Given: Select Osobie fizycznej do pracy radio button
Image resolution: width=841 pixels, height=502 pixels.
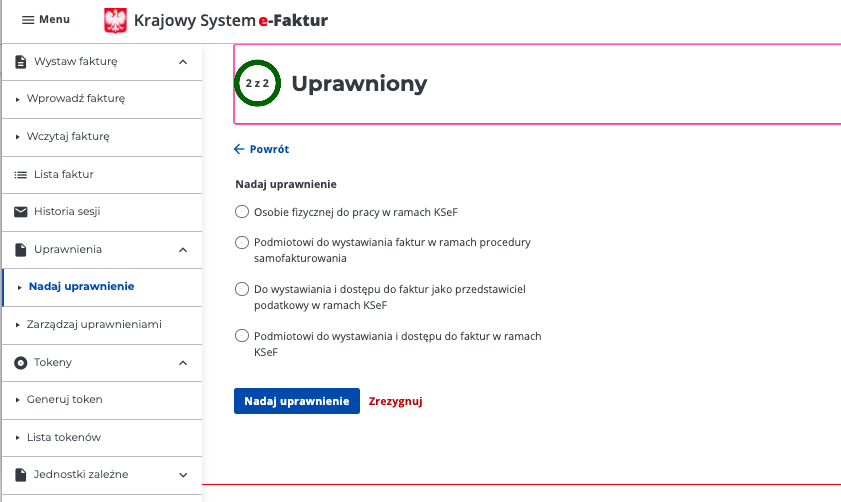Looking at the screenshot, I should pyautogui.click(x=242, y=212).
